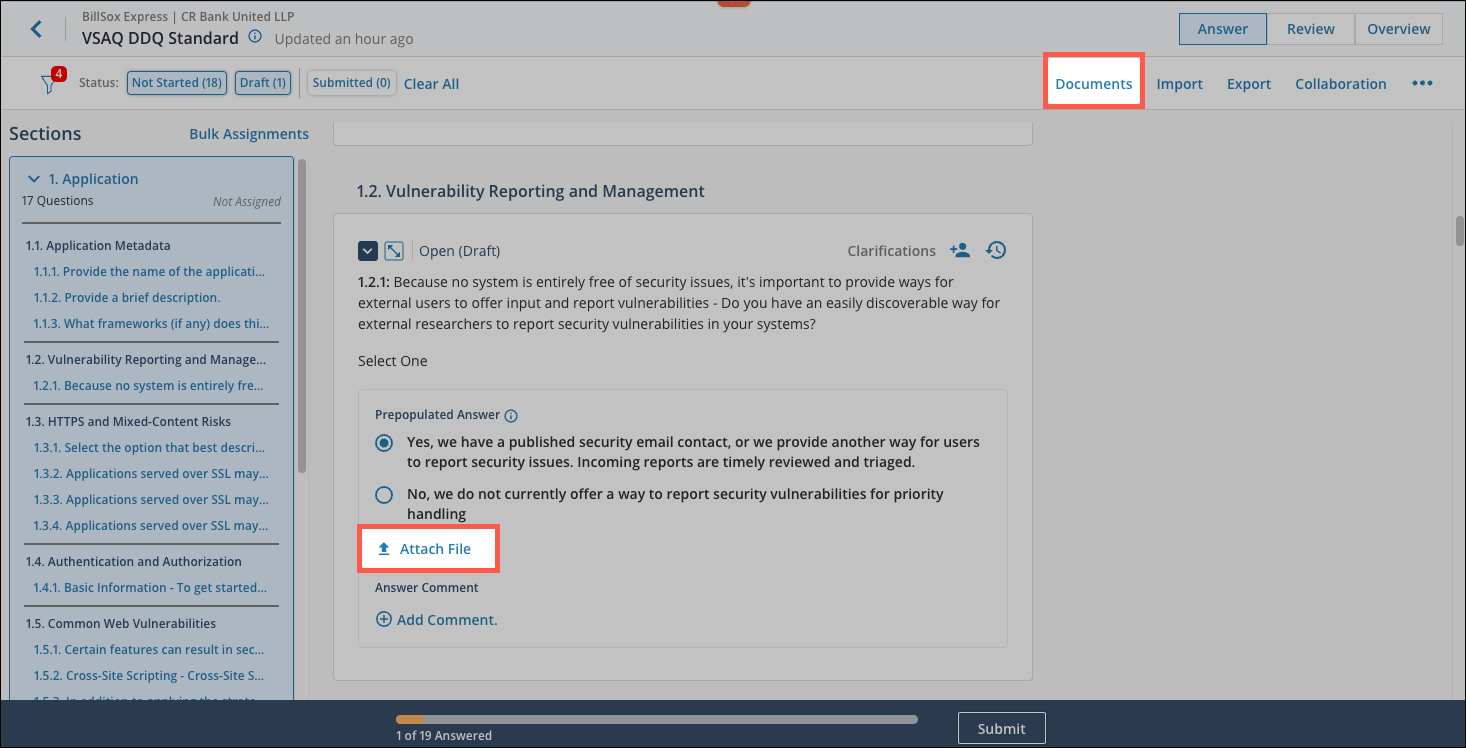Open the filter funnel icon
Image resolution: width=1466 pixels, height=748 pixels.
coord(48,84)
